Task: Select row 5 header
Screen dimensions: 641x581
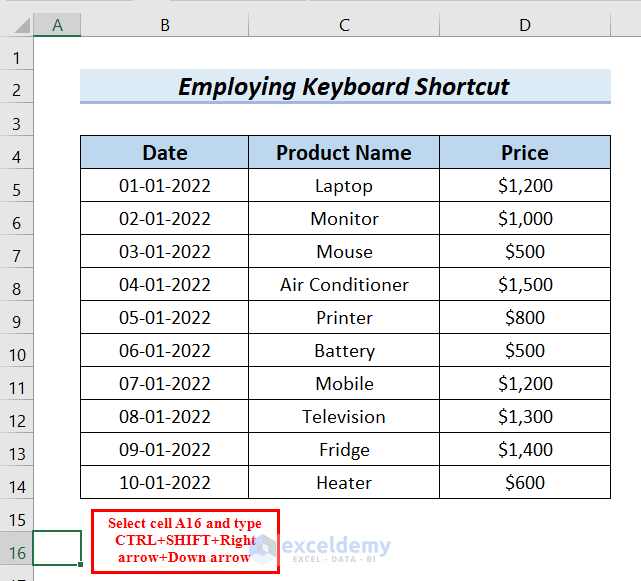Action: (16, 185)
